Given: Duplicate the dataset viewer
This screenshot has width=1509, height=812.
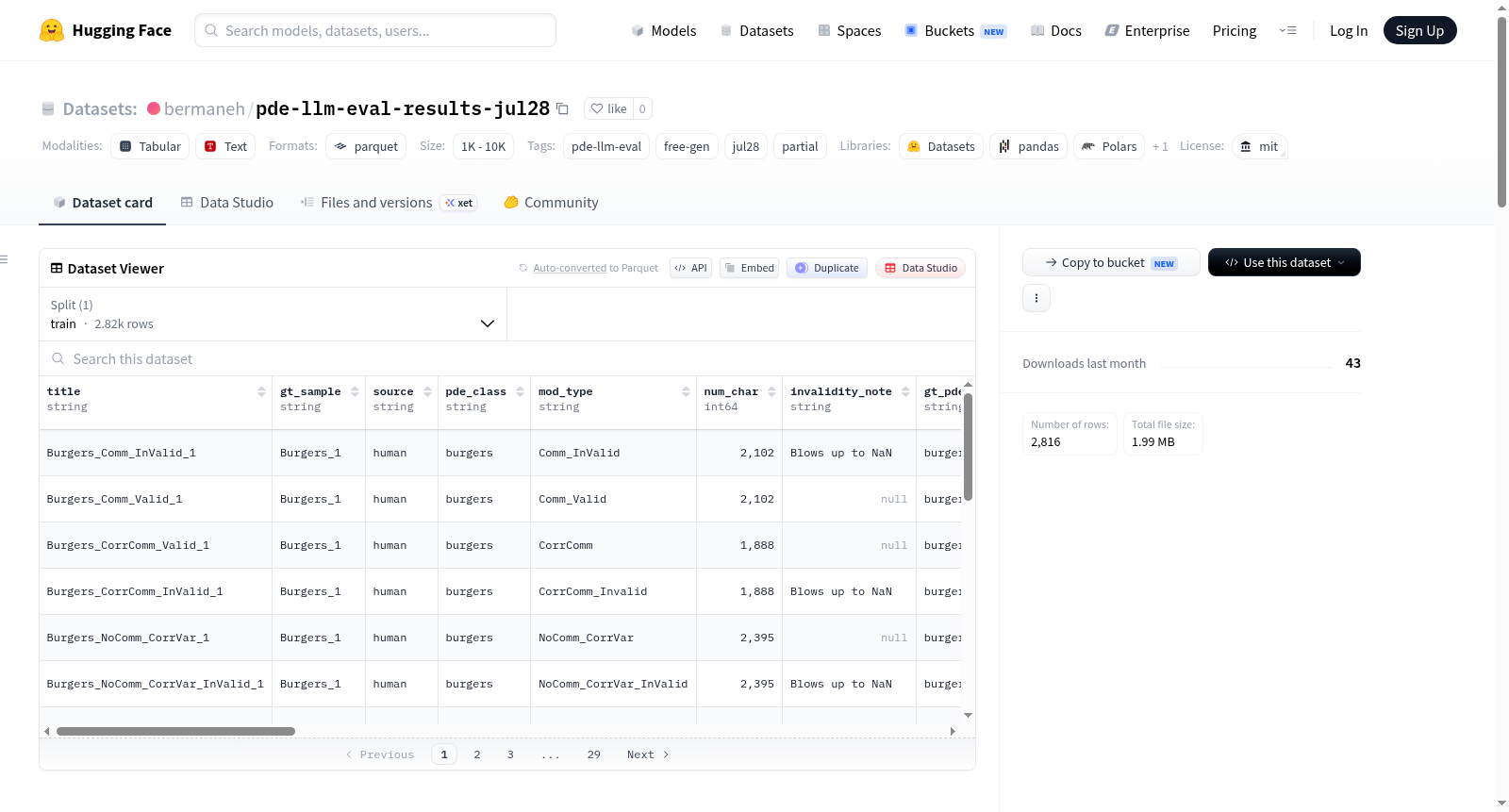Looking at the screenshot, I should [827, 268].
